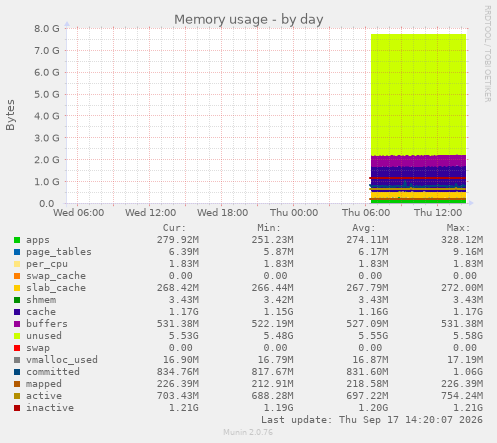The image size is (497, 443).
Task: Click the 'unused' legend label
Action: coord(44,336)
